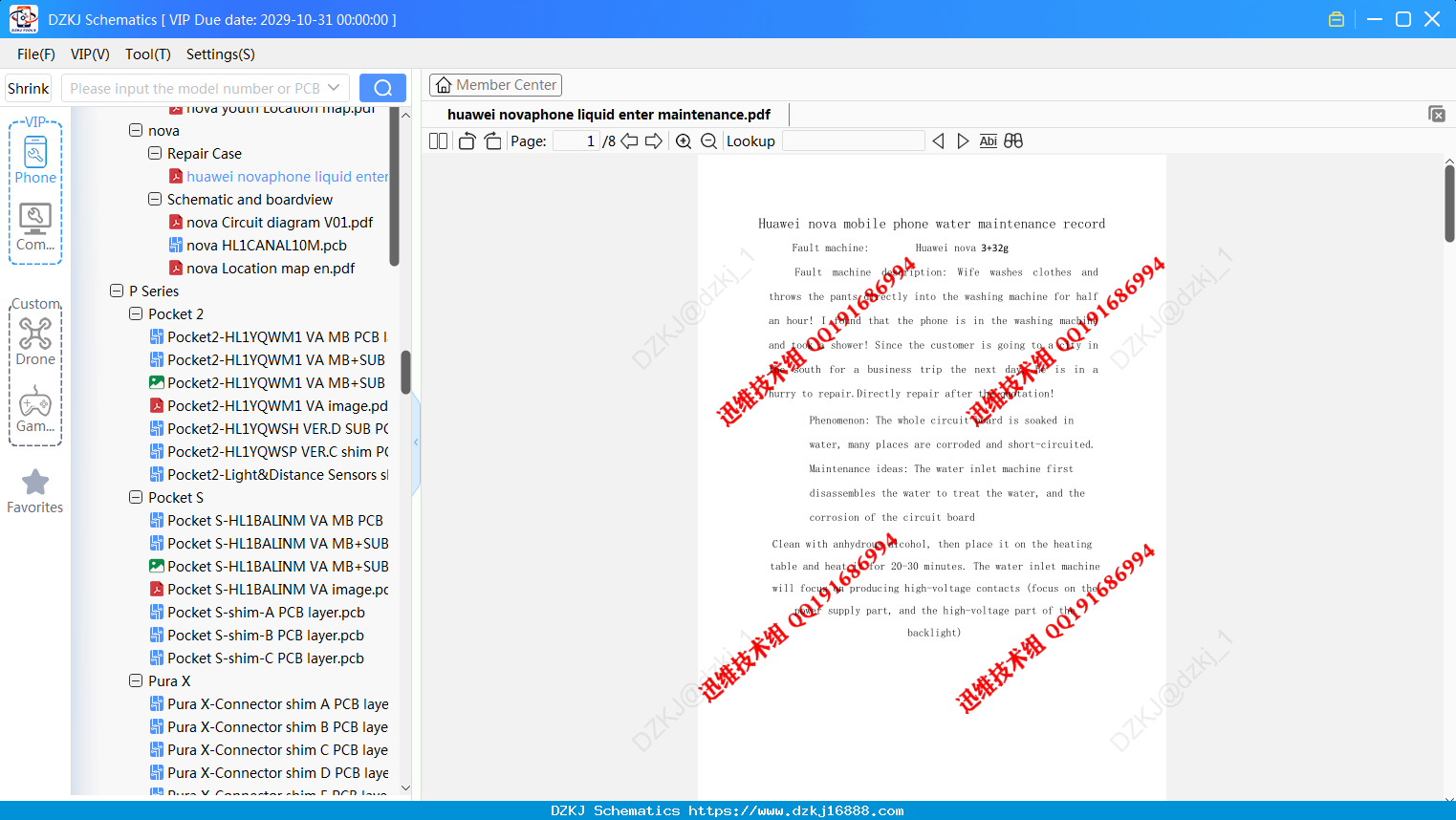Open nova Circuit diagram V01.pdf
1456x820 pixels.
click(x=271, y=223)
